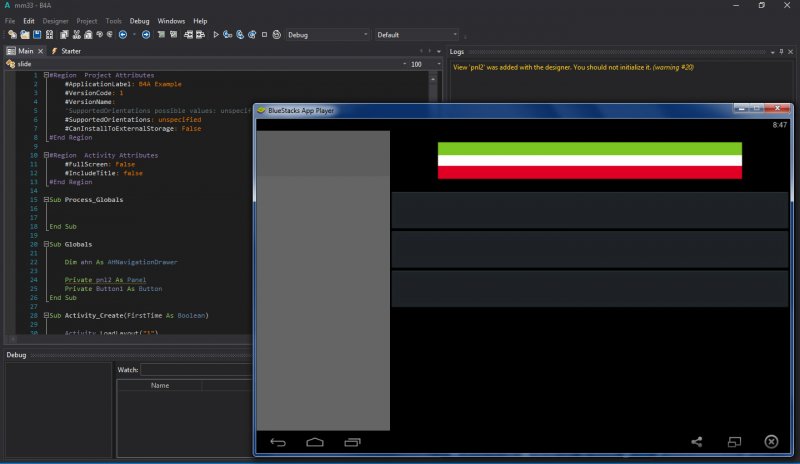Click the share icon in BlueStacks
The height and width of the screenshot is (464, 800).
point(697,441)
